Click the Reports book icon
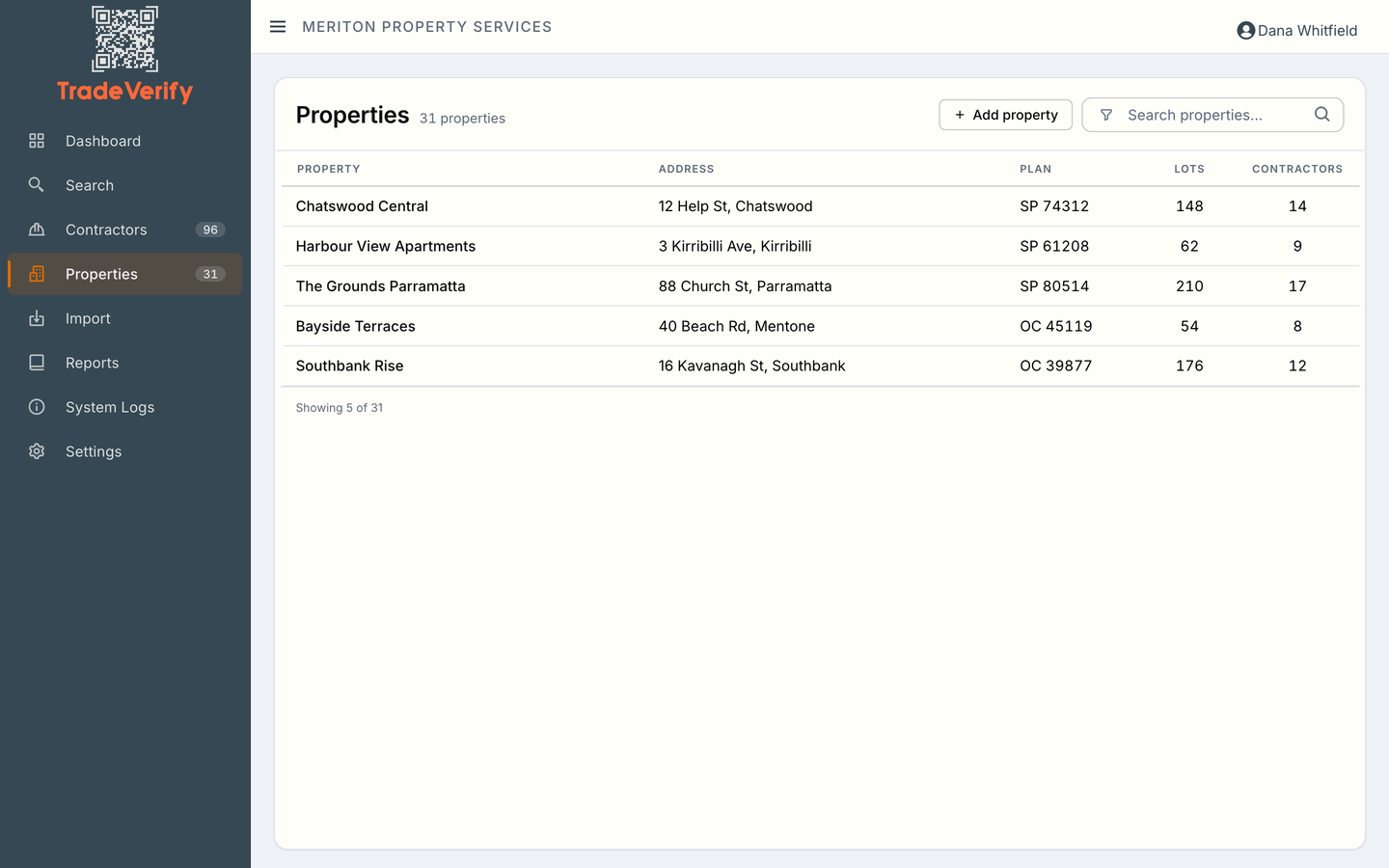Viewport: 1389px width, 868px height. point(37,363)
